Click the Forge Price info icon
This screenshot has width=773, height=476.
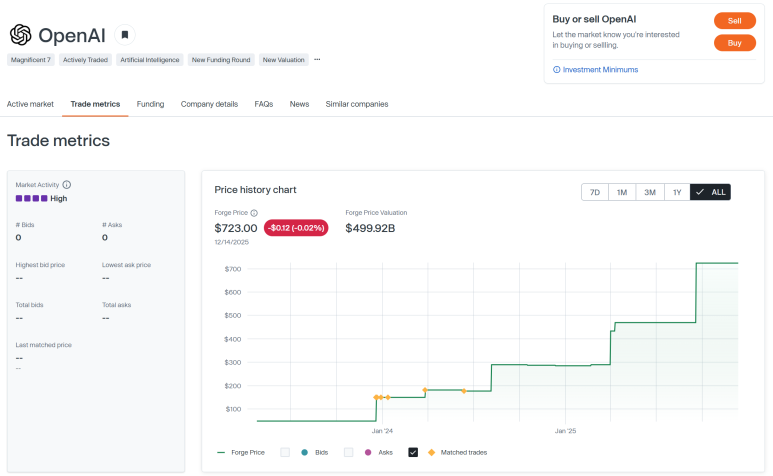pos(254,213)
